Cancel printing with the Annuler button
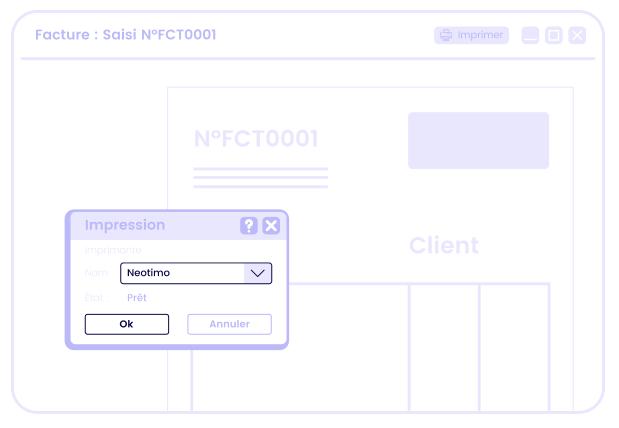This screenshot has height=428, width=619. click(x=229, y=324)
